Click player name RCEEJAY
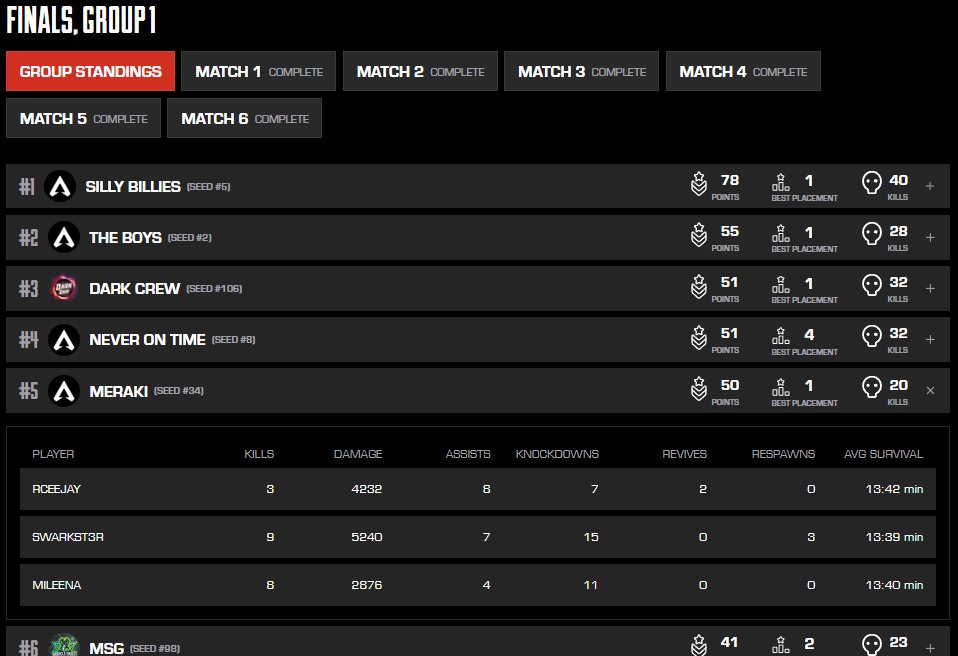The image size is (958, 656). [56, 489]
